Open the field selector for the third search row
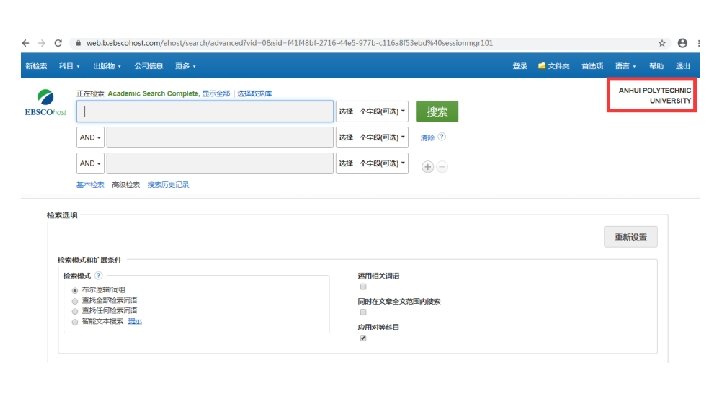This screenshot has height=405, width=720. pyautogui.click(x=372, y=163)
